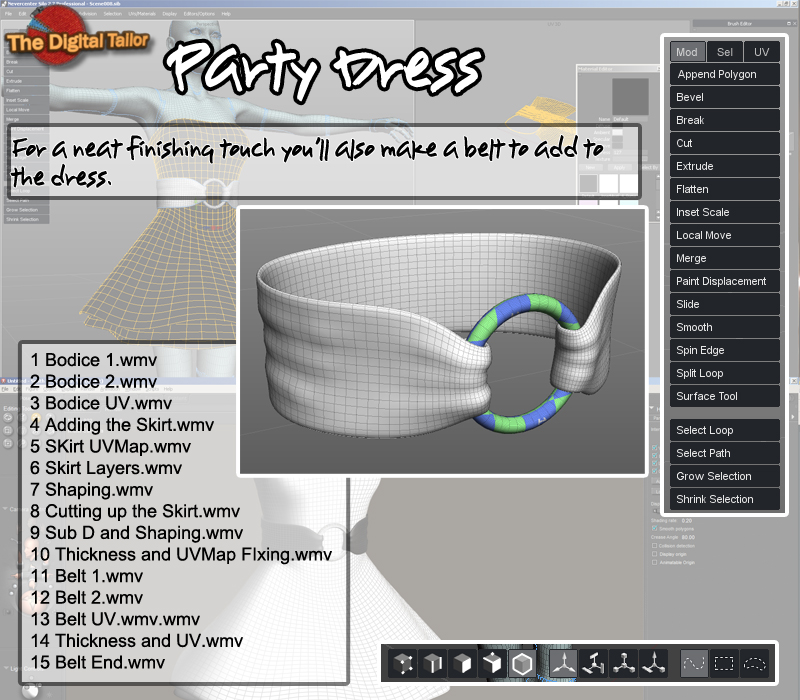Switch to the UV tab

(761, 52)
